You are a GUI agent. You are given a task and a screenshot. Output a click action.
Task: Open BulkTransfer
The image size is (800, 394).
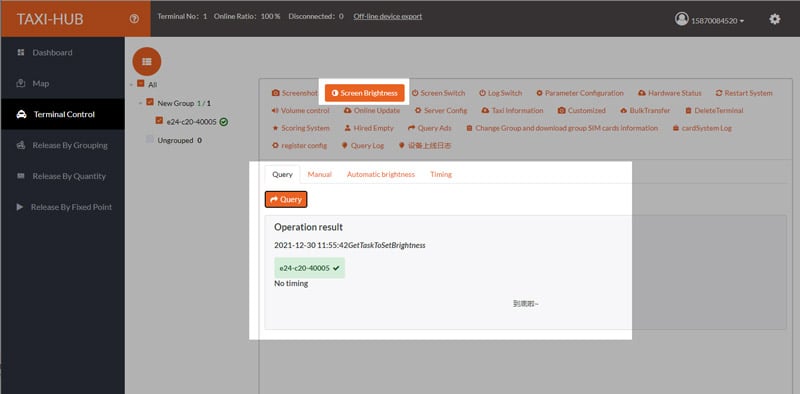[x=645, y=110]
